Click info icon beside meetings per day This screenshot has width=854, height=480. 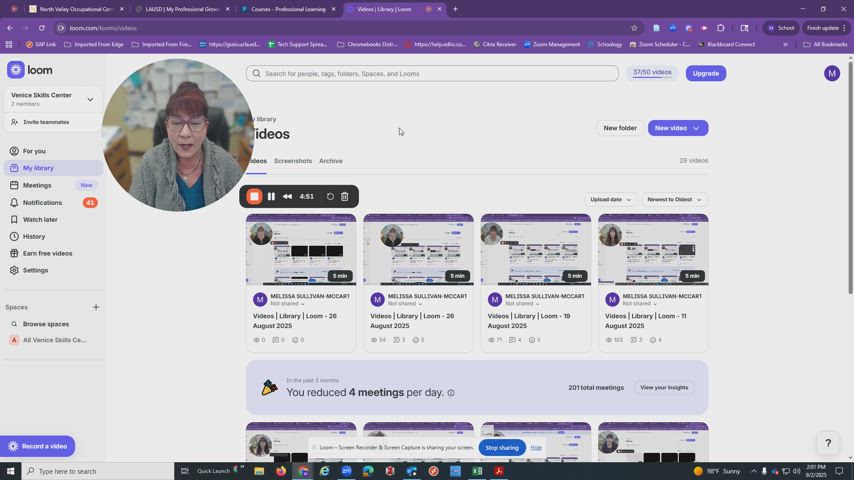451,393
